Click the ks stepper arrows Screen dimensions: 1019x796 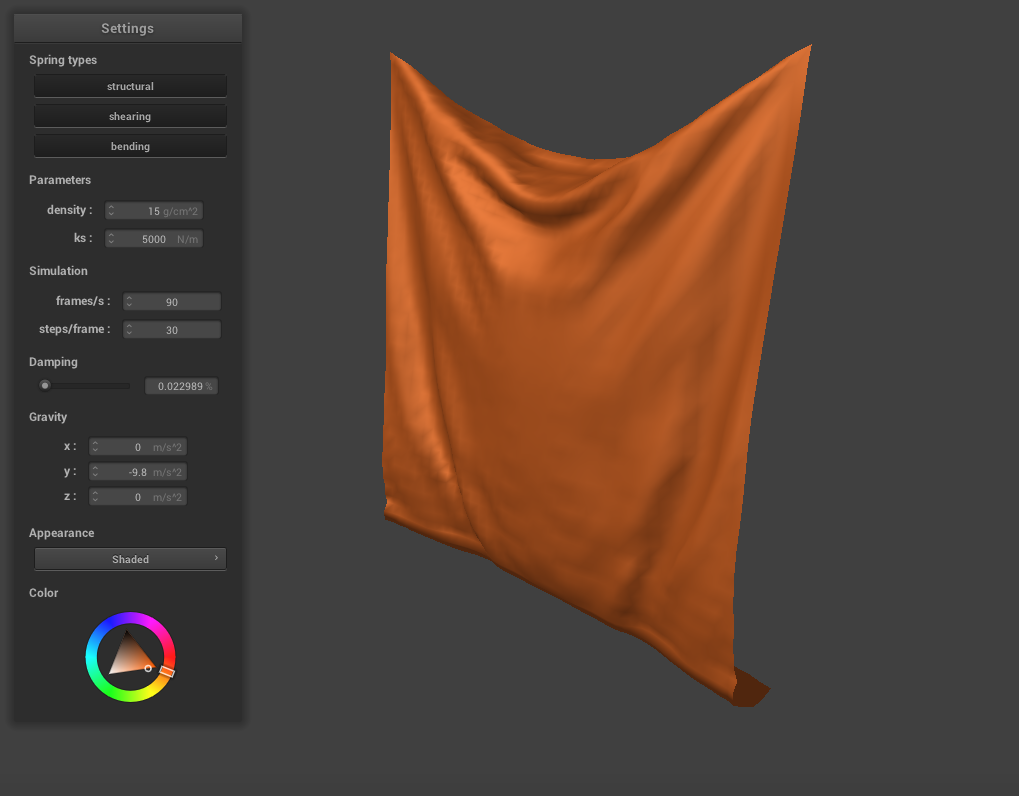(x=111, y=239)
